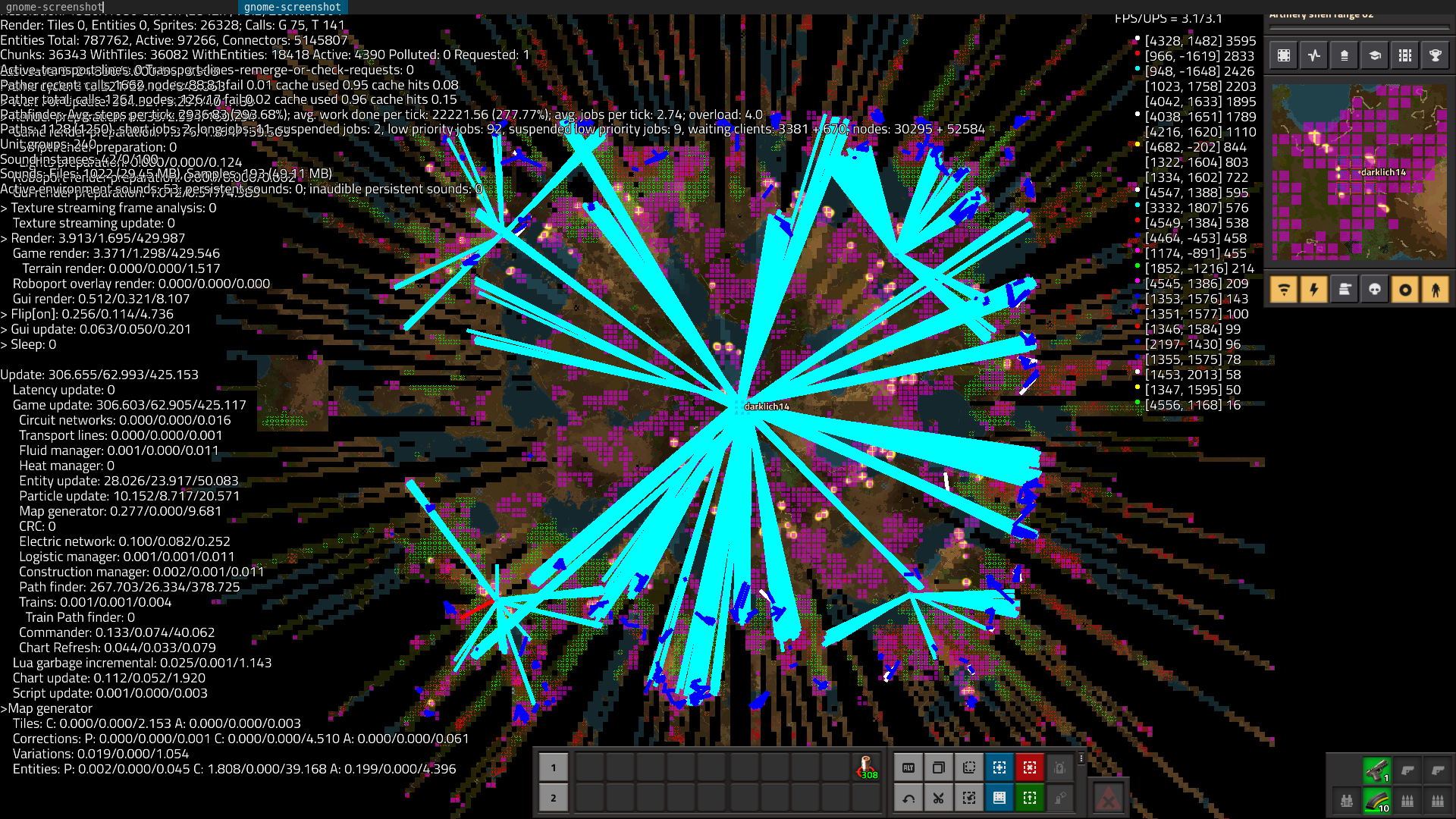This screenshot has height=819, width=1456.
Task: Click import string dashed-arrow shortcut
Action: pos(969,799)
